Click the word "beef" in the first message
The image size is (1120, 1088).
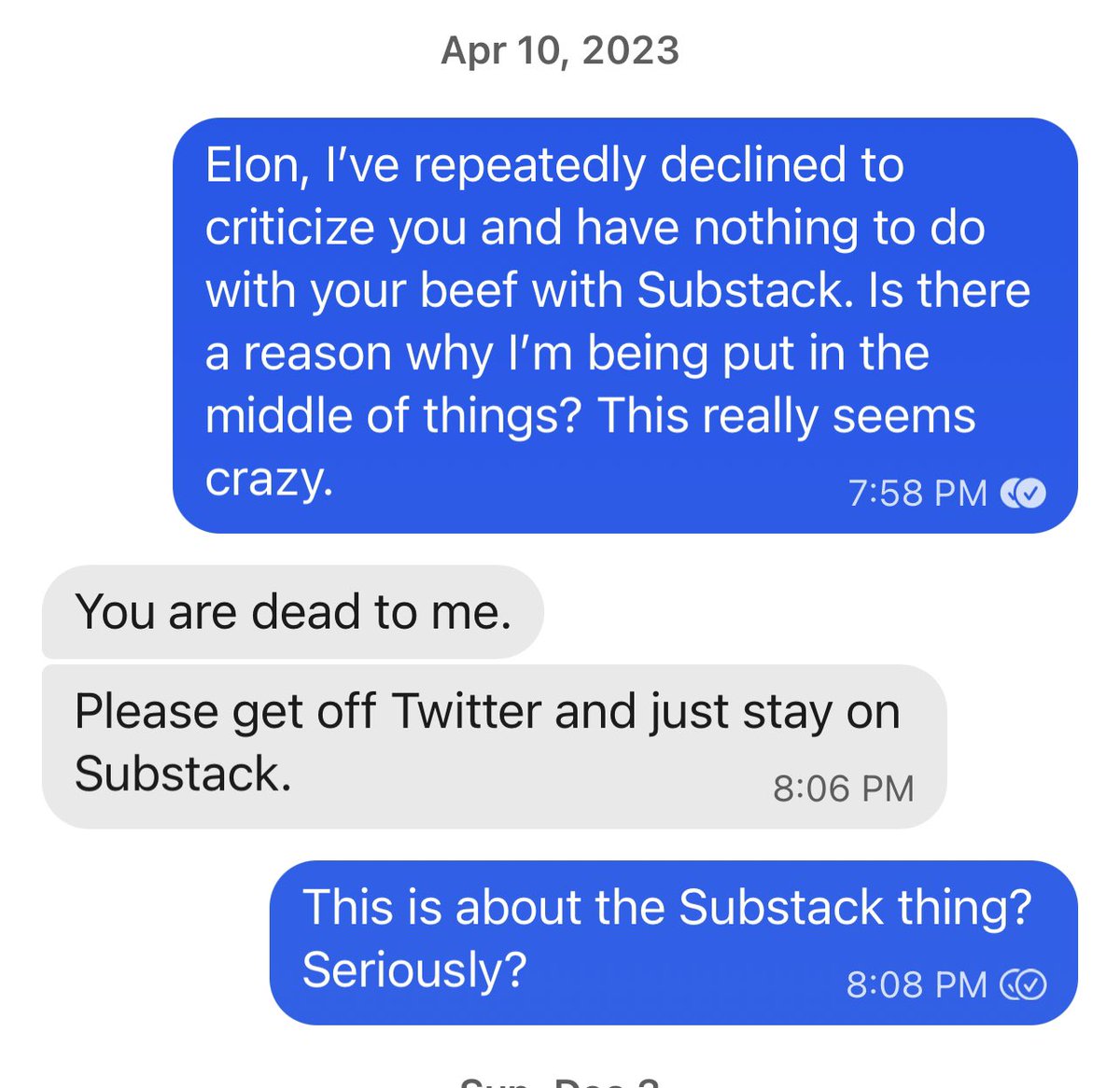468,290
